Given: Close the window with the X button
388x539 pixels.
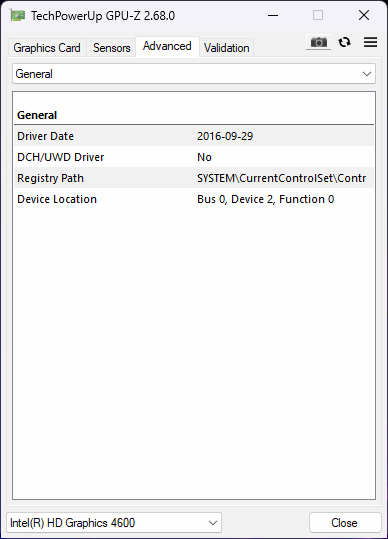Looking at the screenshot, I should tap(364, 15).
